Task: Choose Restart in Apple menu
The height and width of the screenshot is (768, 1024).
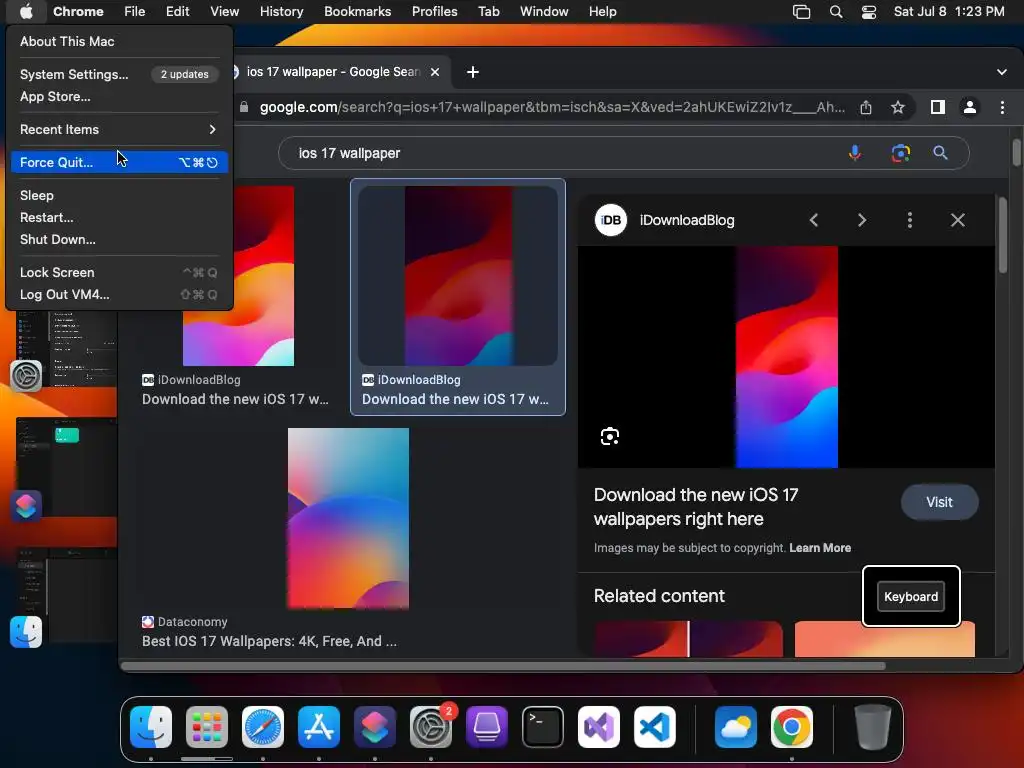Action: coord(119,217)
